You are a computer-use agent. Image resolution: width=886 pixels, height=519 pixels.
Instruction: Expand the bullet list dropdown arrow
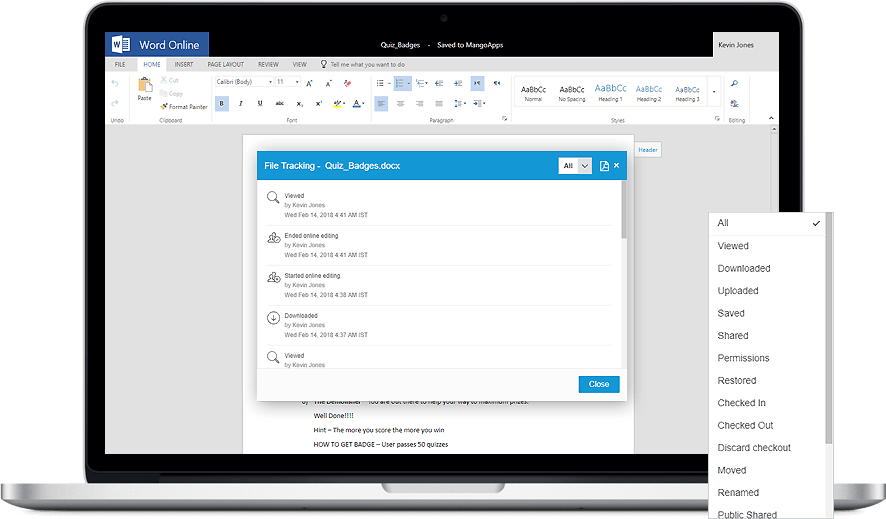coord(389,84)
